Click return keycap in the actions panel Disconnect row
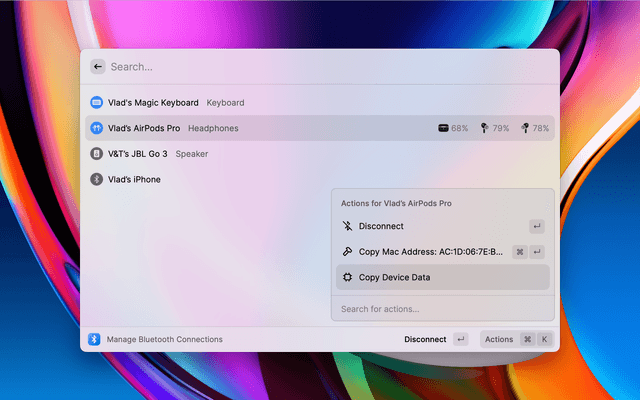This screenshot has height=400, width=640. point(537,226)
